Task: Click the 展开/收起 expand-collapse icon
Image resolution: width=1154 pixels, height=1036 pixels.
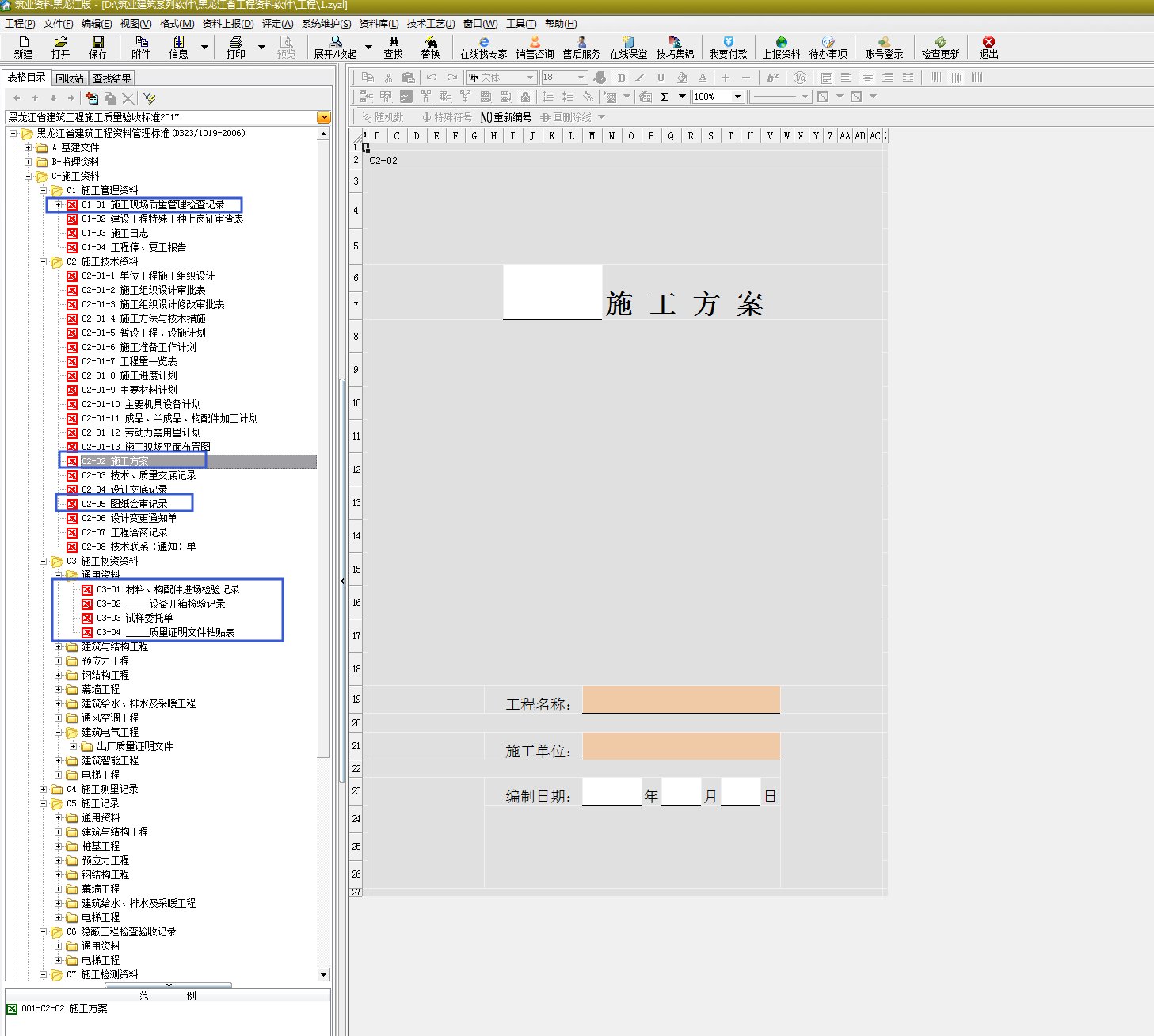Action: (336, 47)
